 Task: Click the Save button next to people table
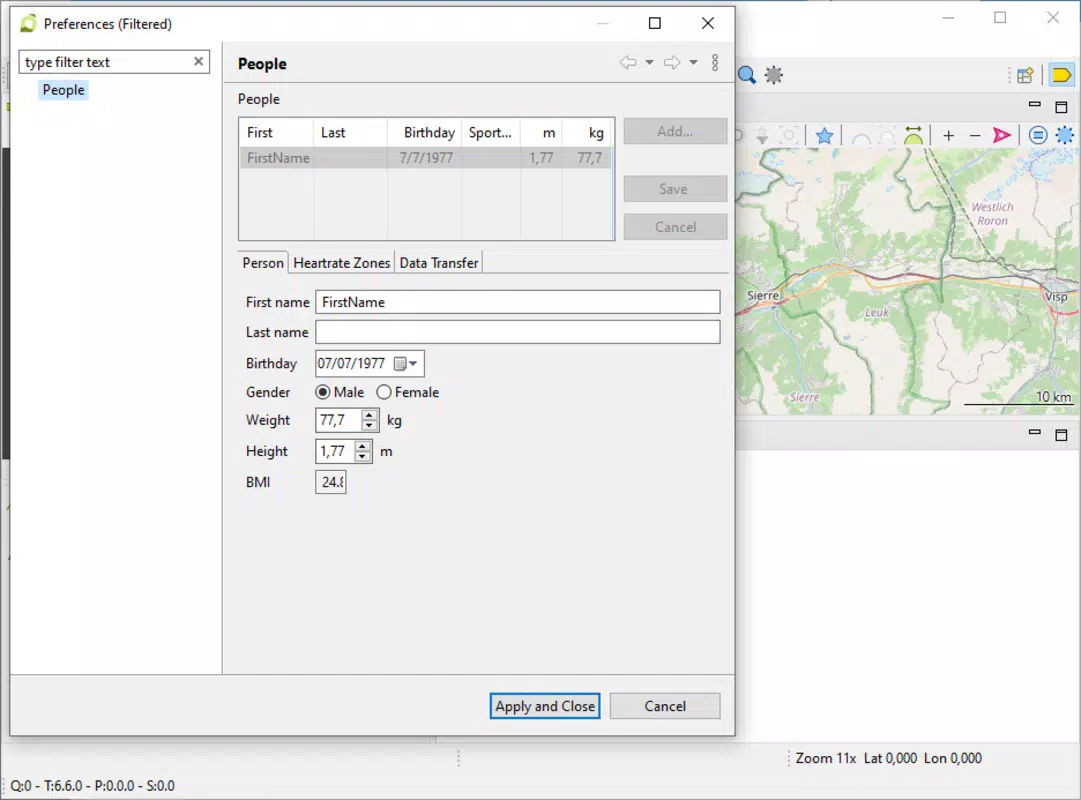coord(675,189)
